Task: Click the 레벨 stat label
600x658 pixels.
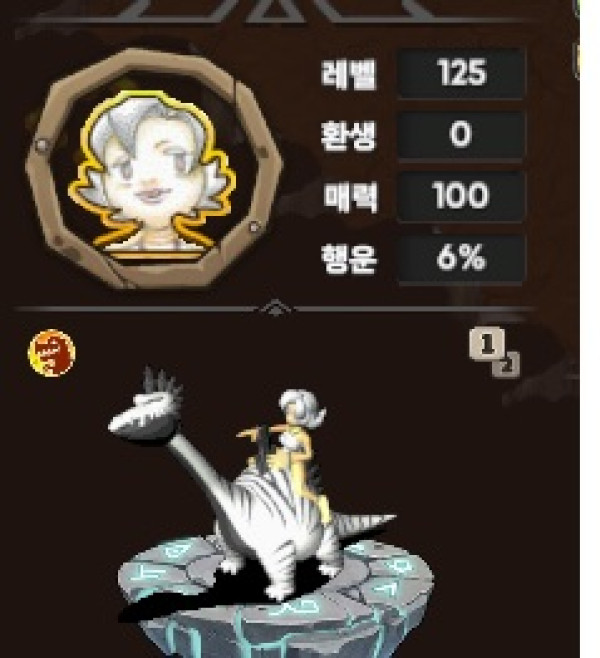Action: click(348, 75)
